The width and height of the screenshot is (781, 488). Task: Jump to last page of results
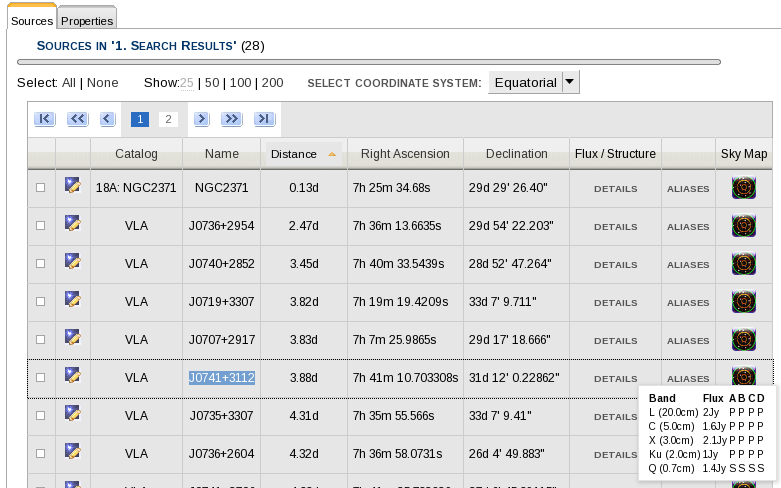coord(264,119)
